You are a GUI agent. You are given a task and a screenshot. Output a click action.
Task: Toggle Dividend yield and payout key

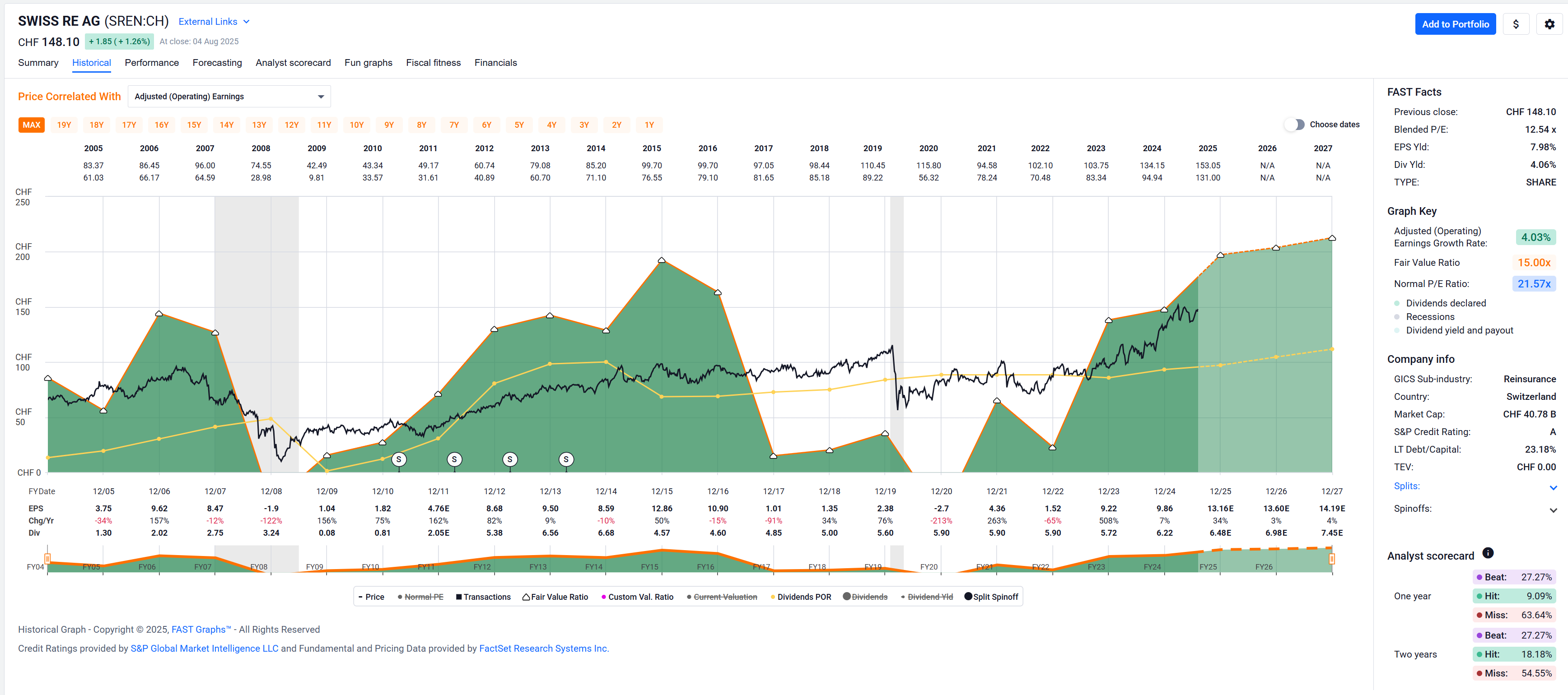pos(1453,330)
